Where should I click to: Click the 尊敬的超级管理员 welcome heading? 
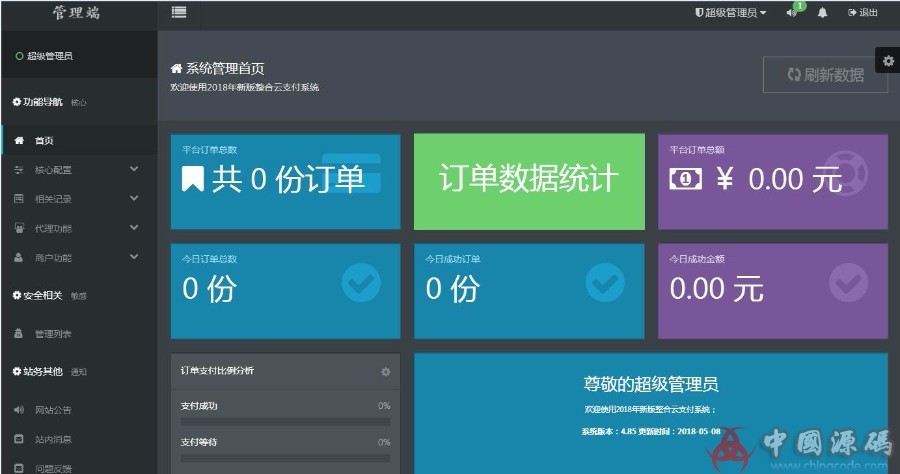[651, 384]
